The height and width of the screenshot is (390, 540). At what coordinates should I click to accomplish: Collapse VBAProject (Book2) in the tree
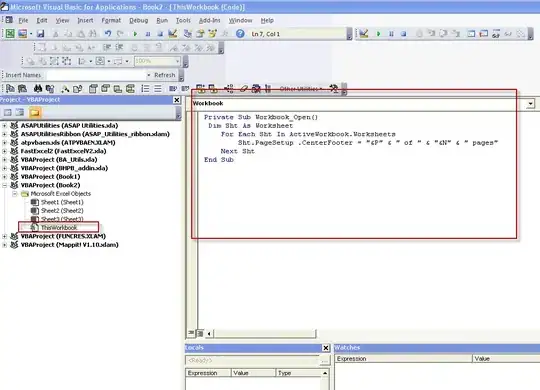pyautogui.click(x=4, y=185)
